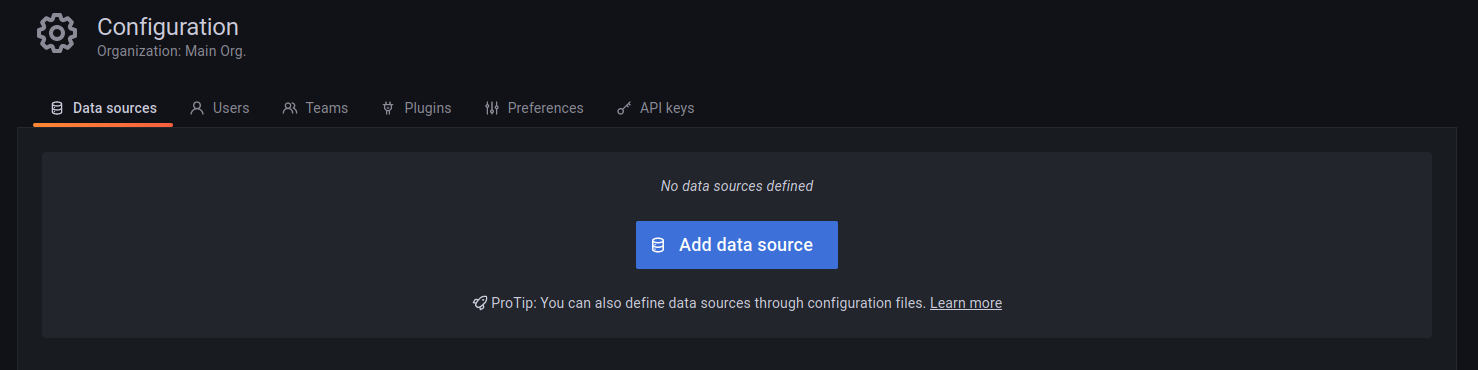The width and height of the screenshot is (1478, 370).
Task: Click the API keys tab key icon
Action: point(624,108)
